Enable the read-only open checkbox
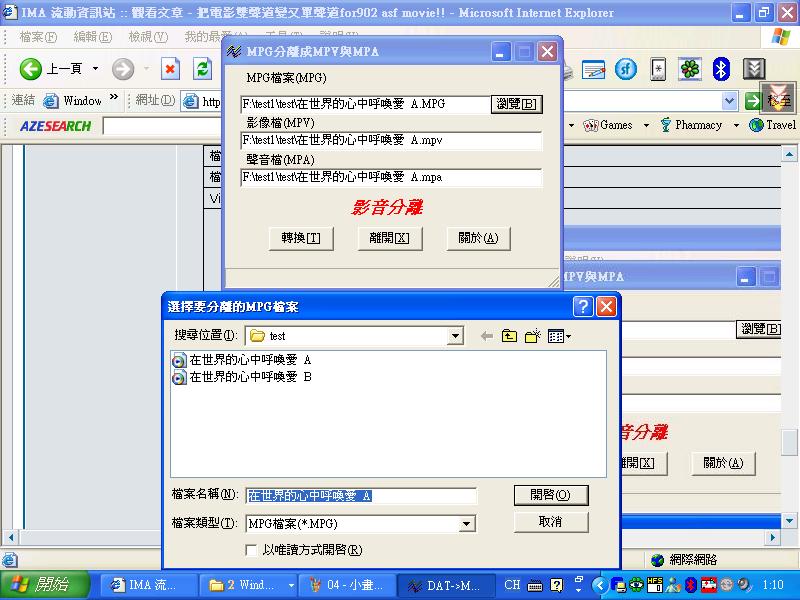The width and height of the screenshot is (800, 600). click(251, 550)
